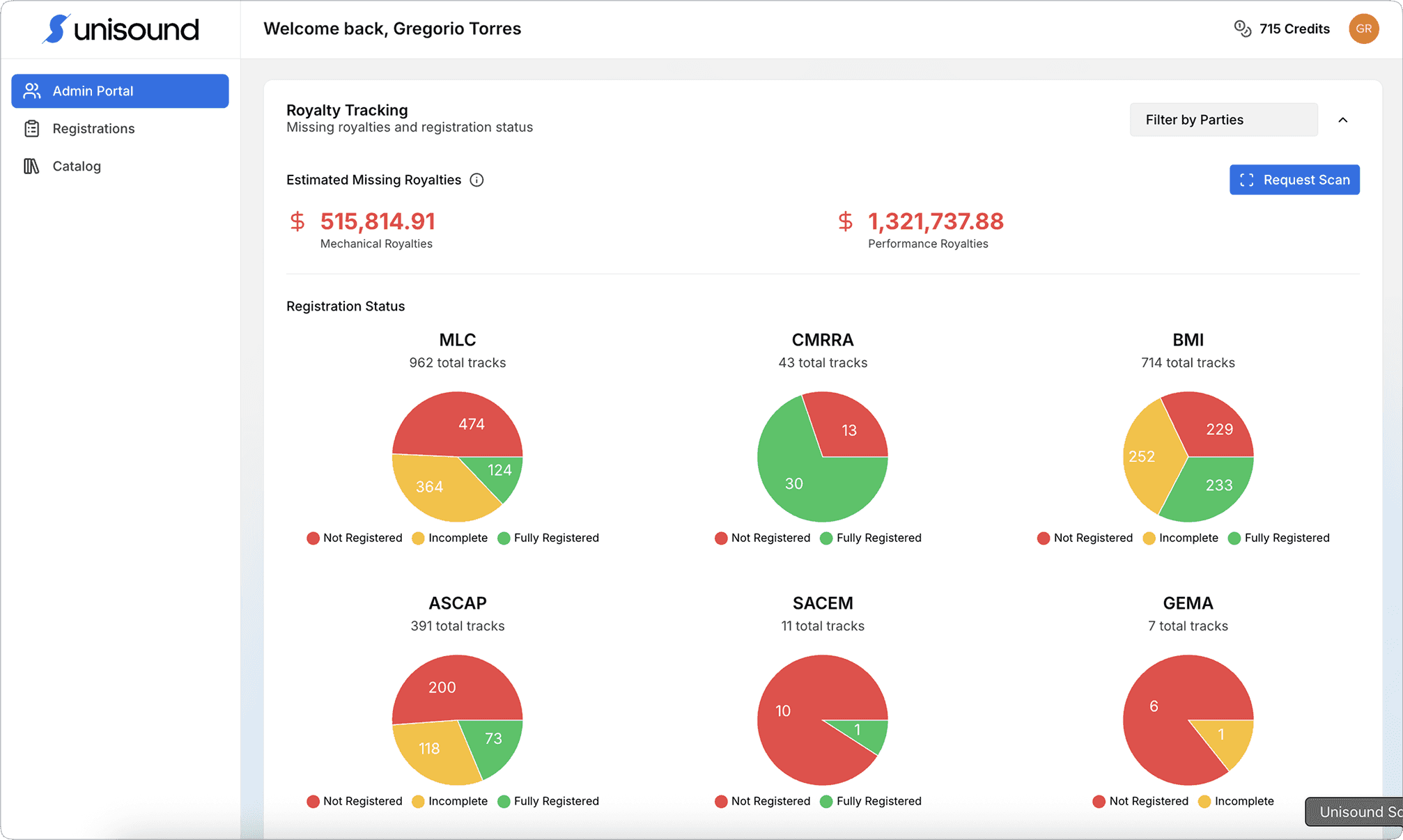Click the Registration Status heading
The width and height of the screenshot is (1403, 840).
pyautogui.click(x=346, y=306)
